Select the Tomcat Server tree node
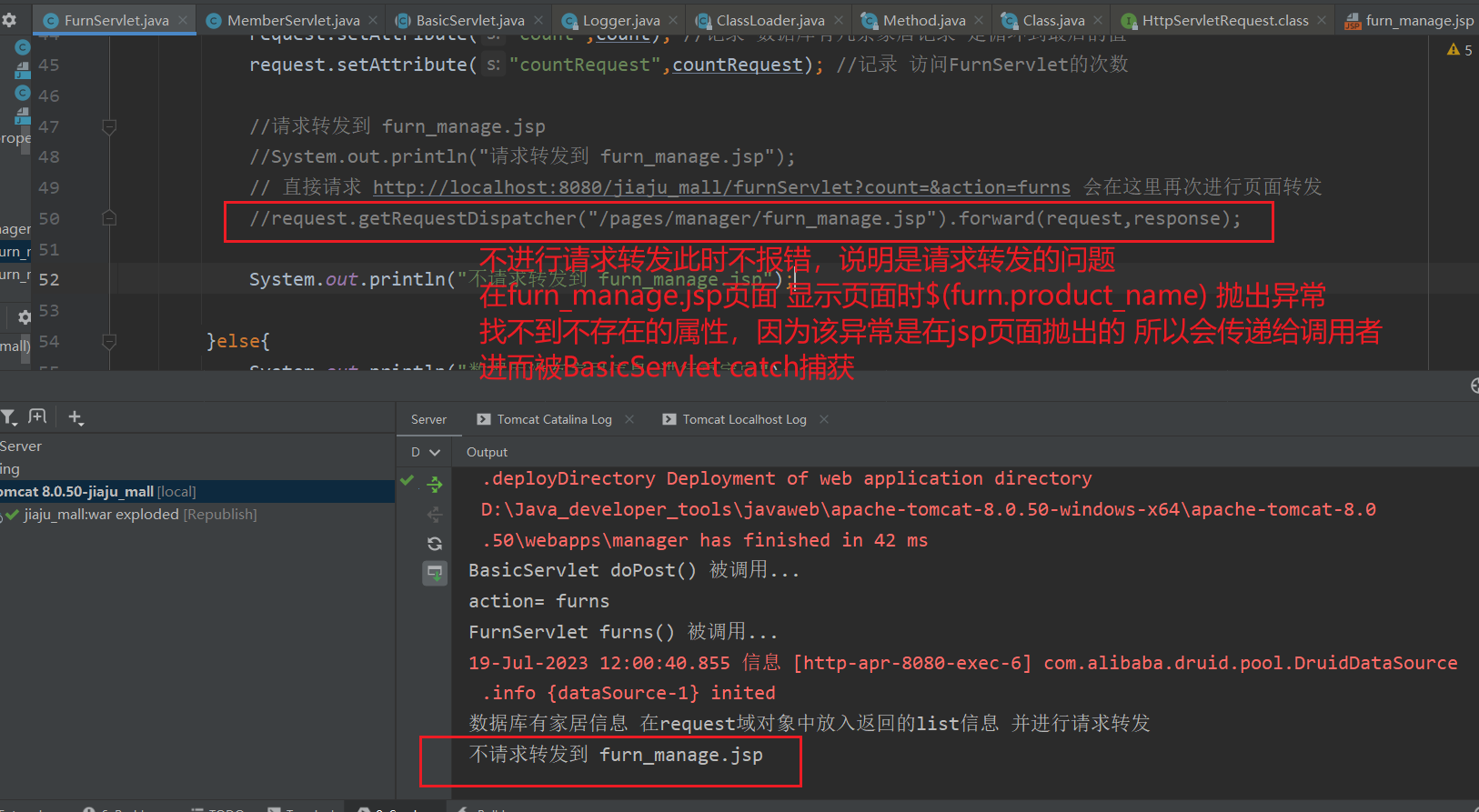 [x=21, y=446]
